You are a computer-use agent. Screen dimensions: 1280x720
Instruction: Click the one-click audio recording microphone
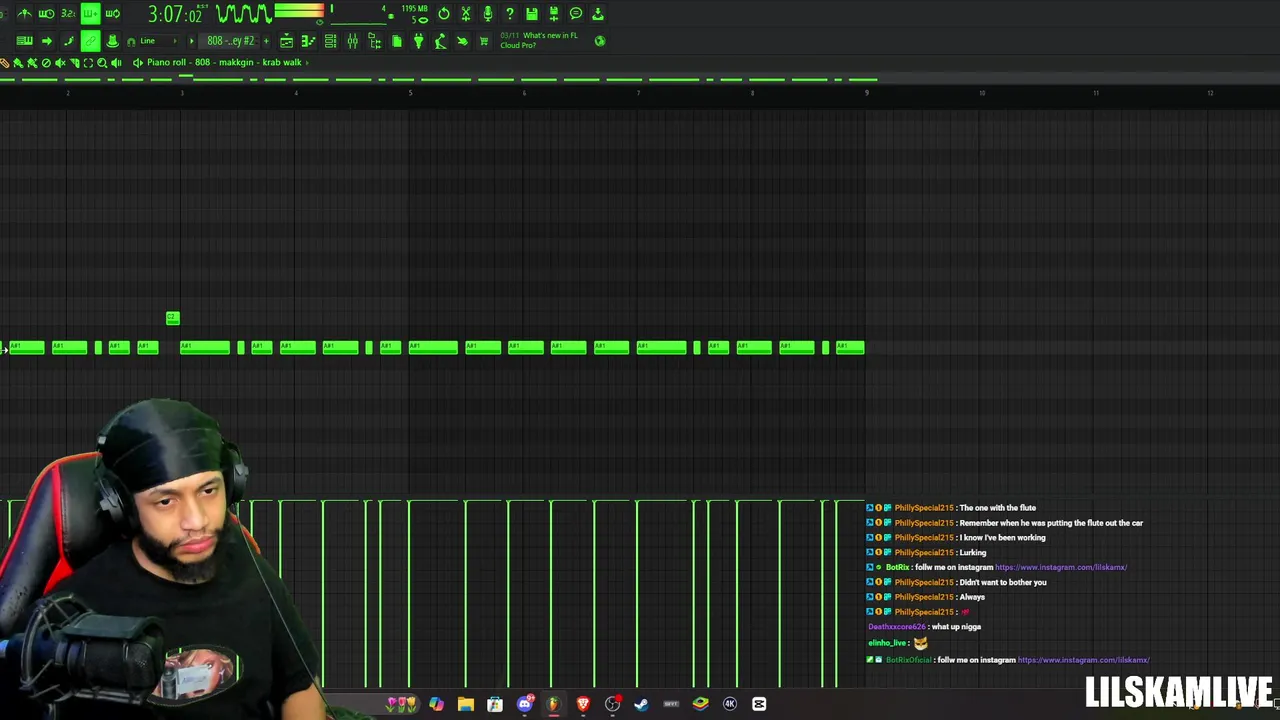pos(488,14)
